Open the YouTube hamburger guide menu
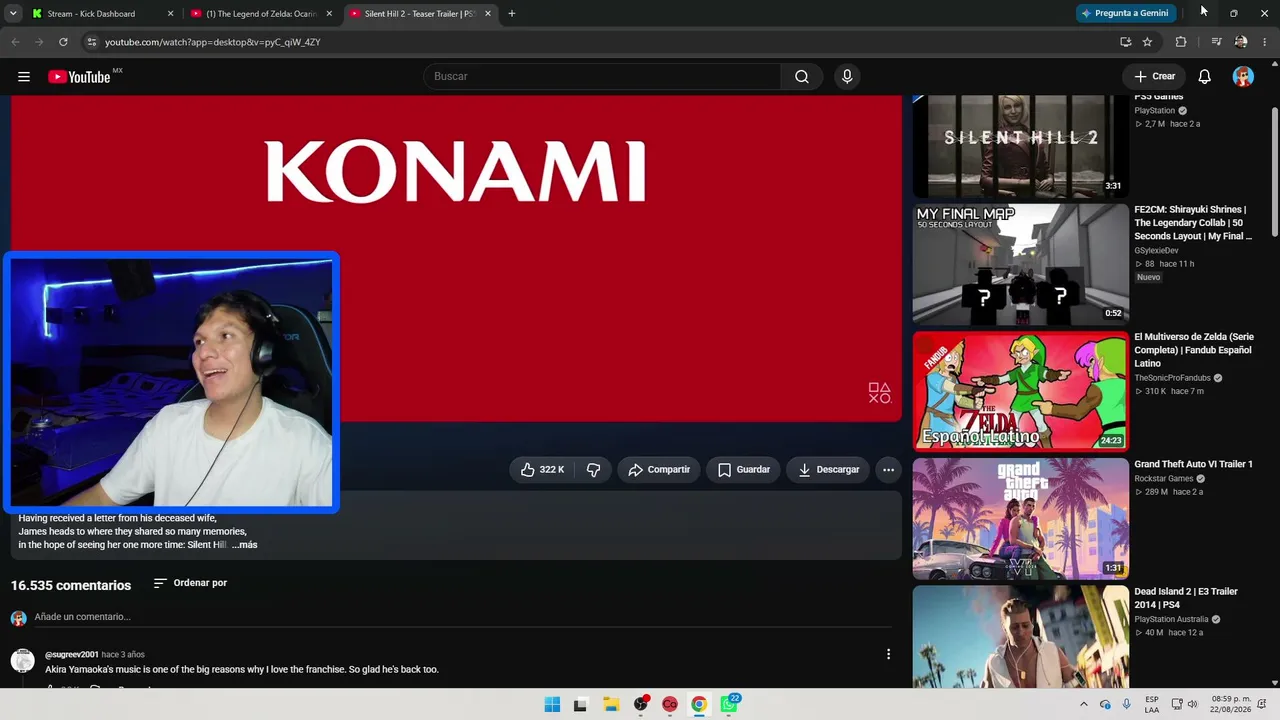 coord(24,77)
